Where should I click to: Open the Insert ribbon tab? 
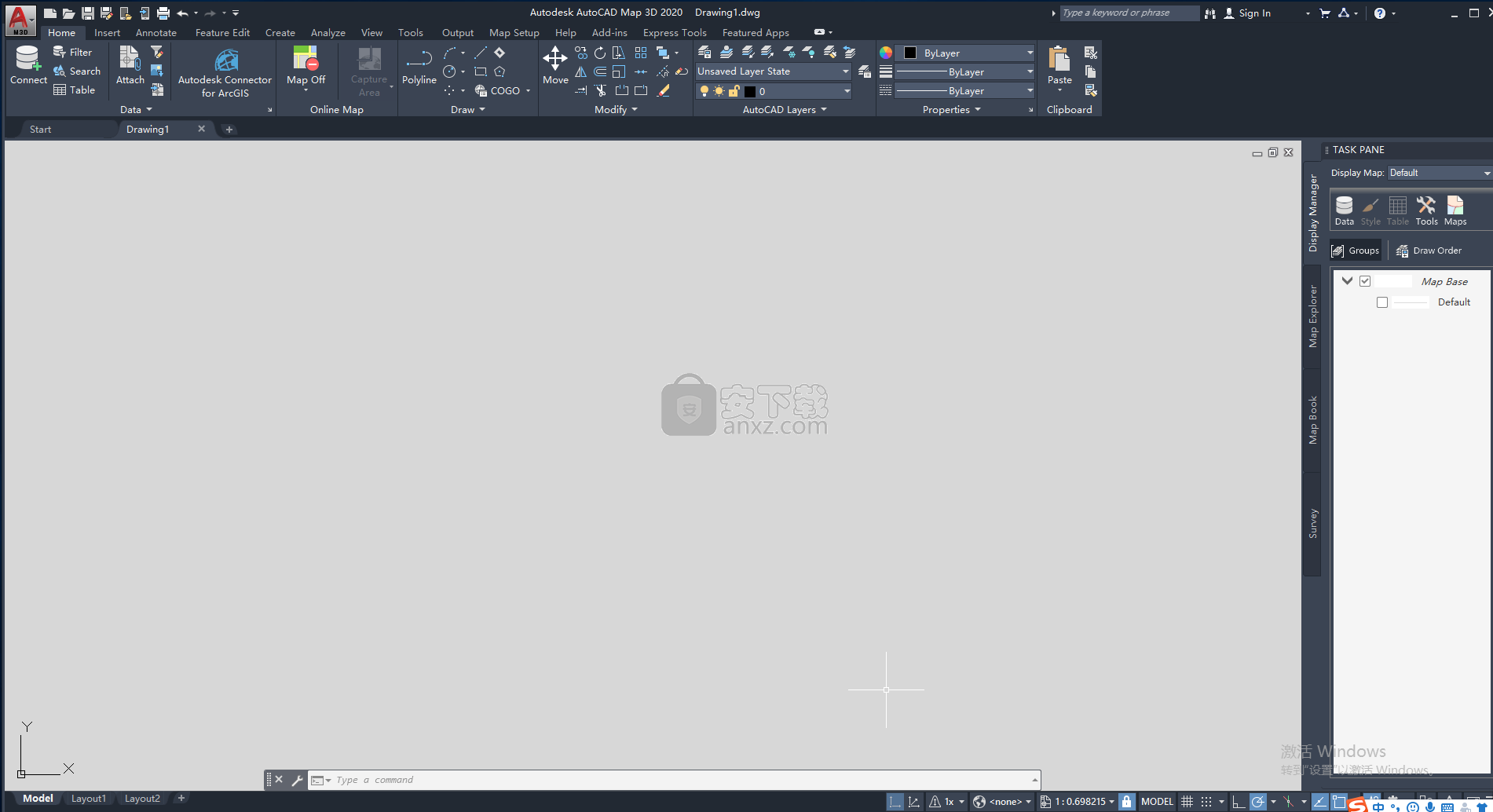click(x=107, y=33)
